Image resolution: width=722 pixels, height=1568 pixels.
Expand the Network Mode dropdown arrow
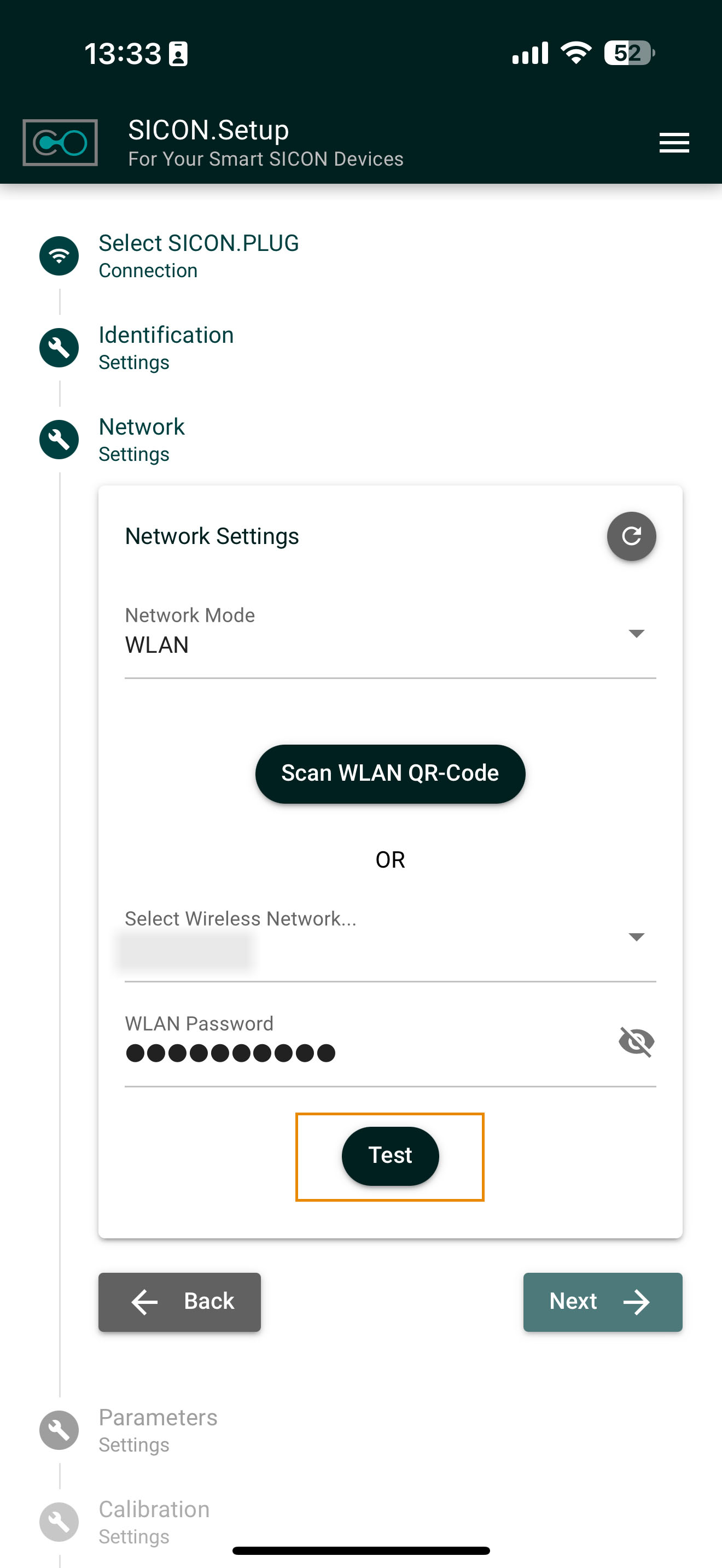[x=636, y=634]
